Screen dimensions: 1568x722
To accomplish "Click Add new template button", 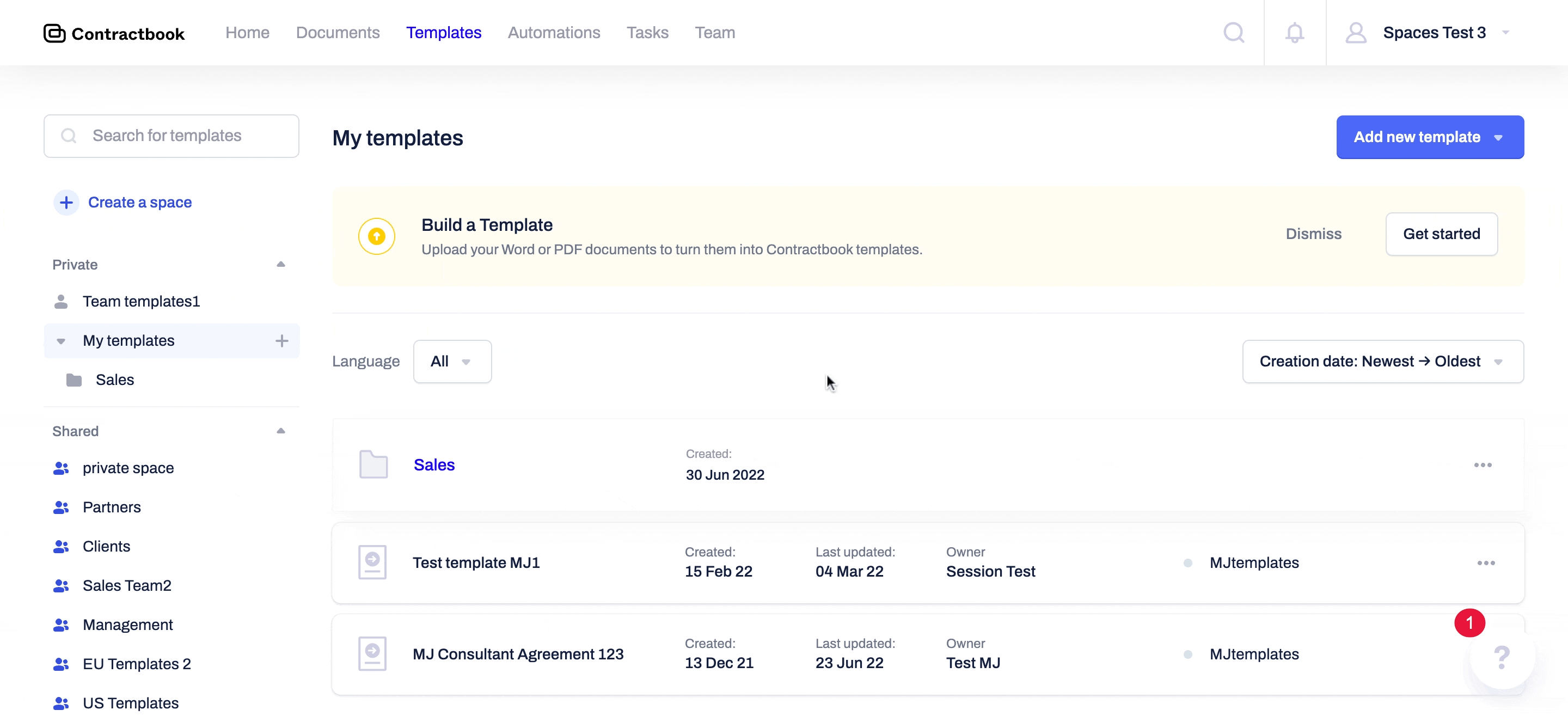I will [x=1430, y=137].
